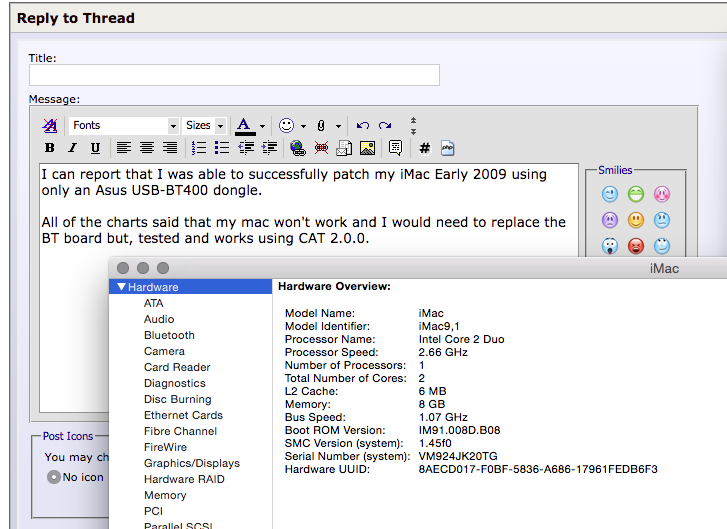This screenshot has height=529, width=727.
Task: Open the smilies dropdown arrow
Action: (x=303, y=126)
